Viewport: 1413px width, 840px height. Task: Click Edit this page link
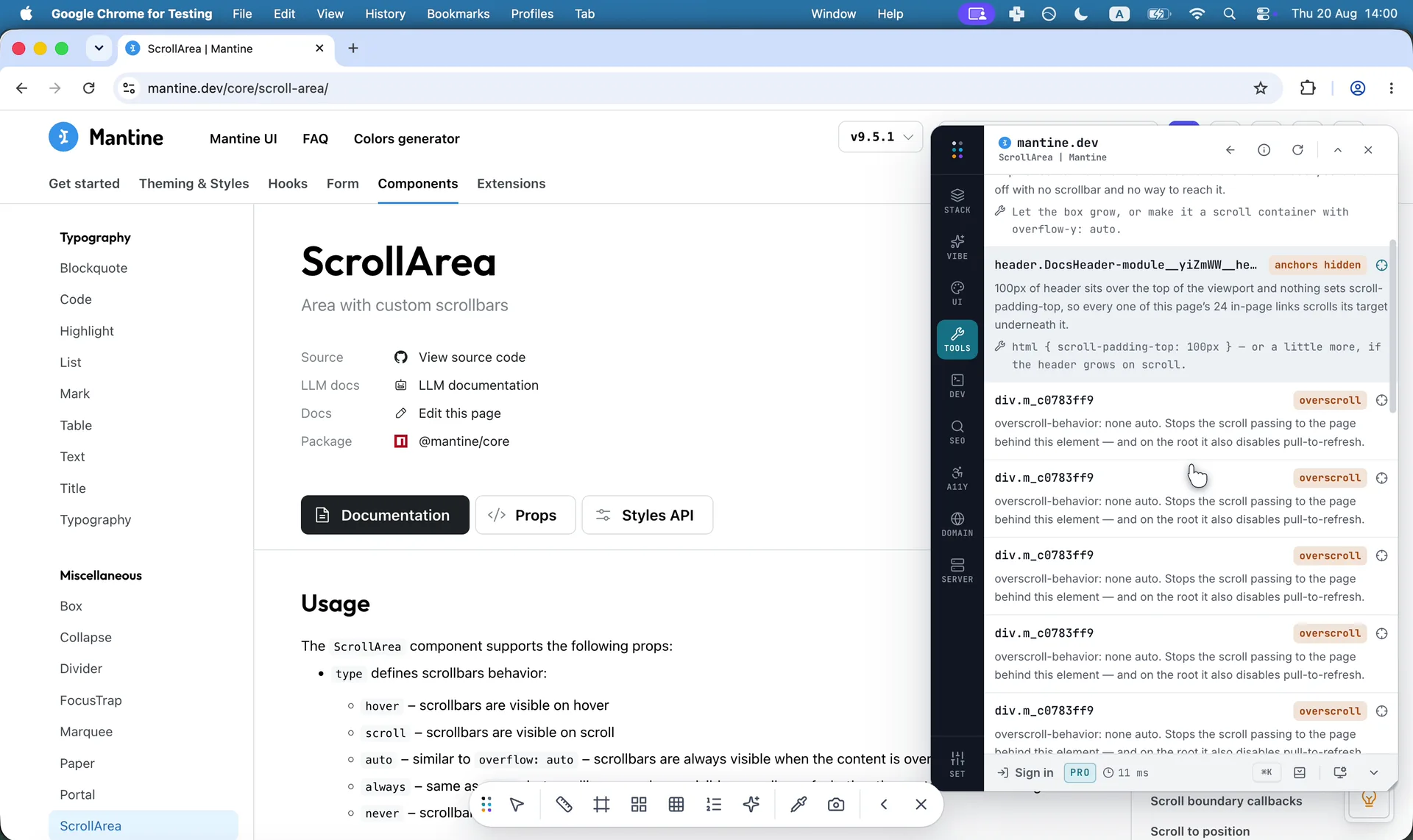coord(459,413)
